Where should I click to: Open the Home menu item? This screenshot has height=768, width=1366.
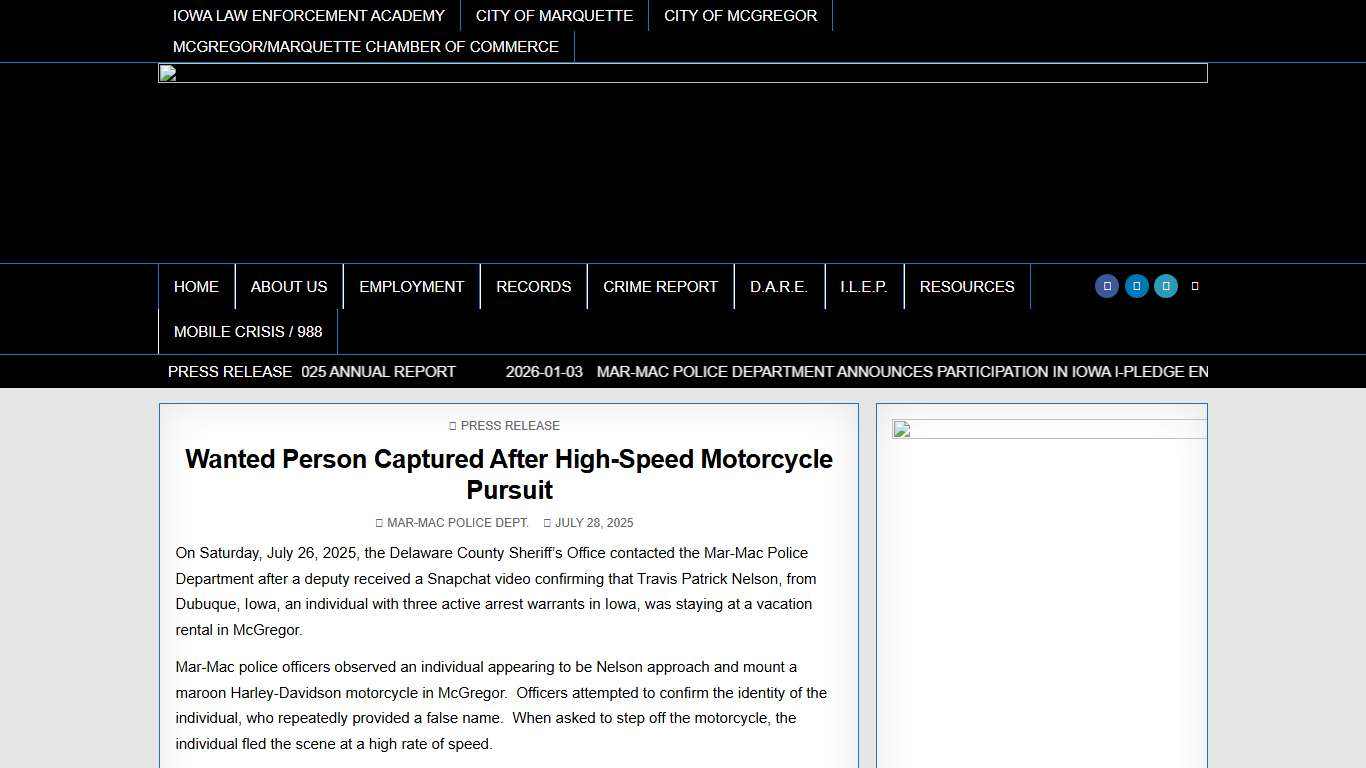(196, 287)
